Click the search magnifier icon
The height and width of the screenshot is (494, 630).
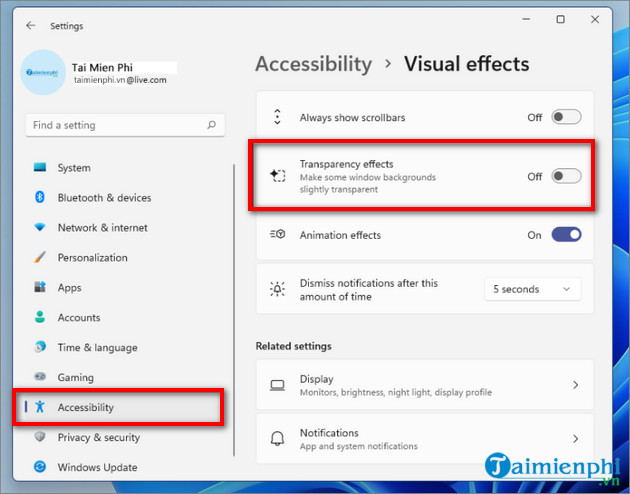(211, 126)
